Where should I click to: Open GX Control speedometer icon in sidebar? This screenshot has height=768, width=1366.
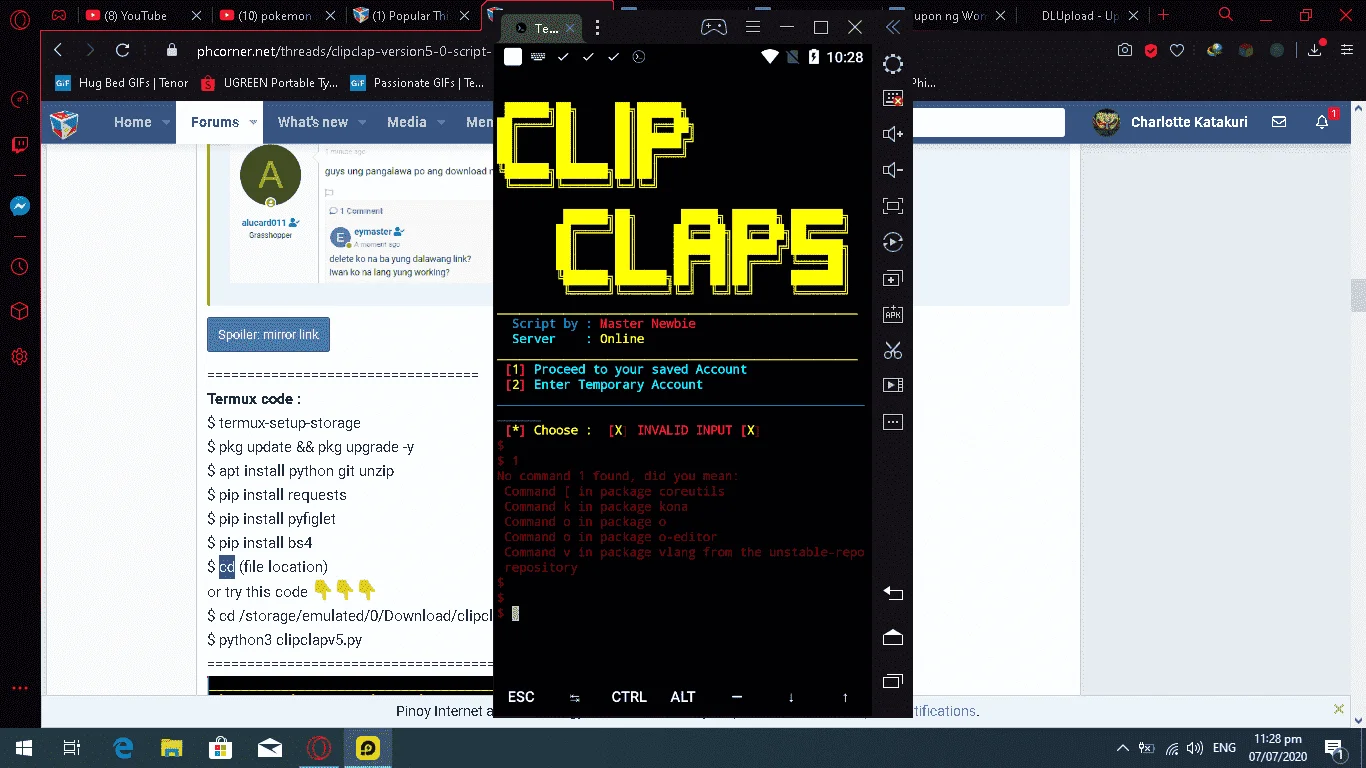pos(19,99)
